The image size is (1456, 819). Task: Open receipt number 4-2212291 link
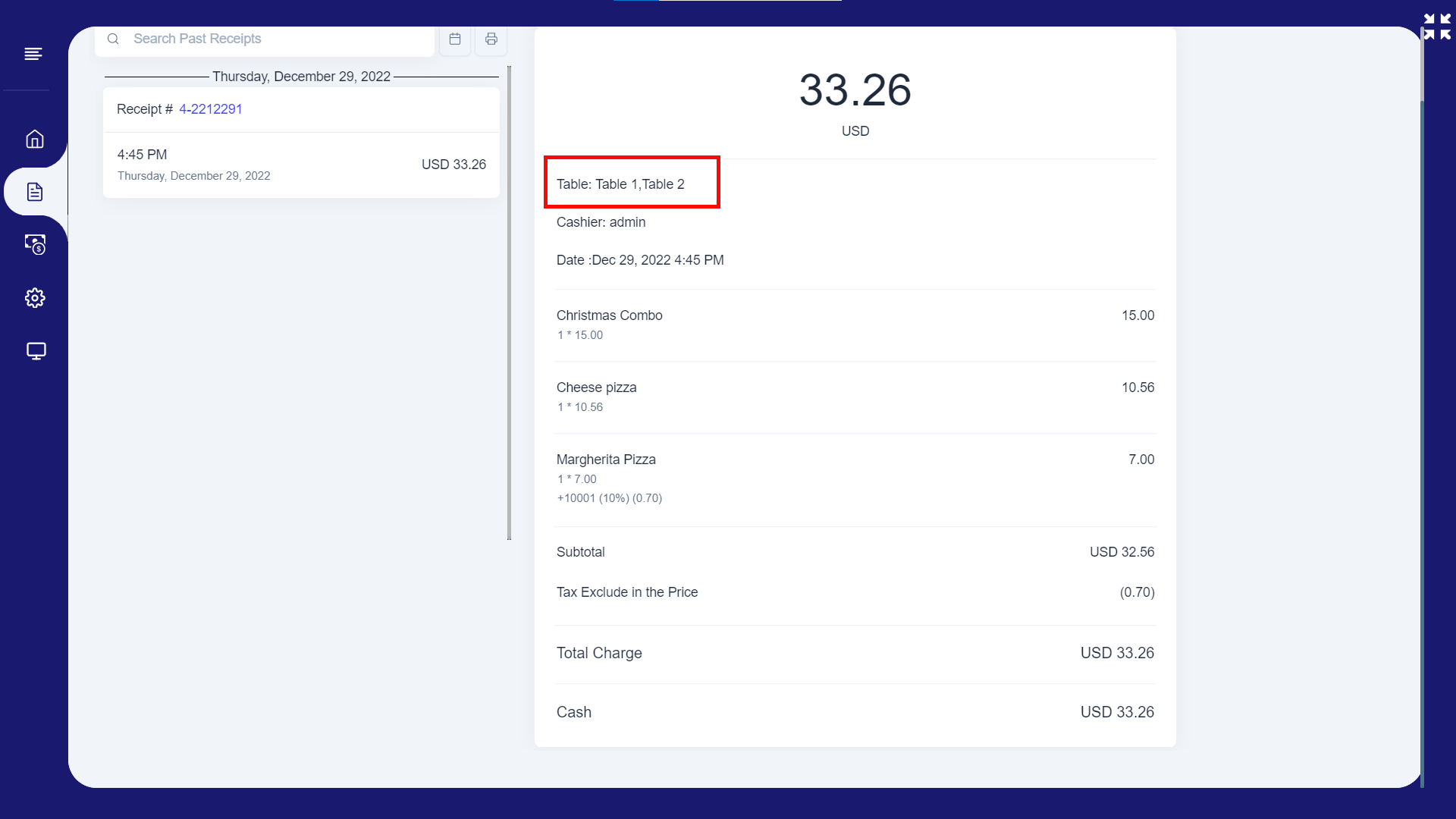(x=210, y=109)
